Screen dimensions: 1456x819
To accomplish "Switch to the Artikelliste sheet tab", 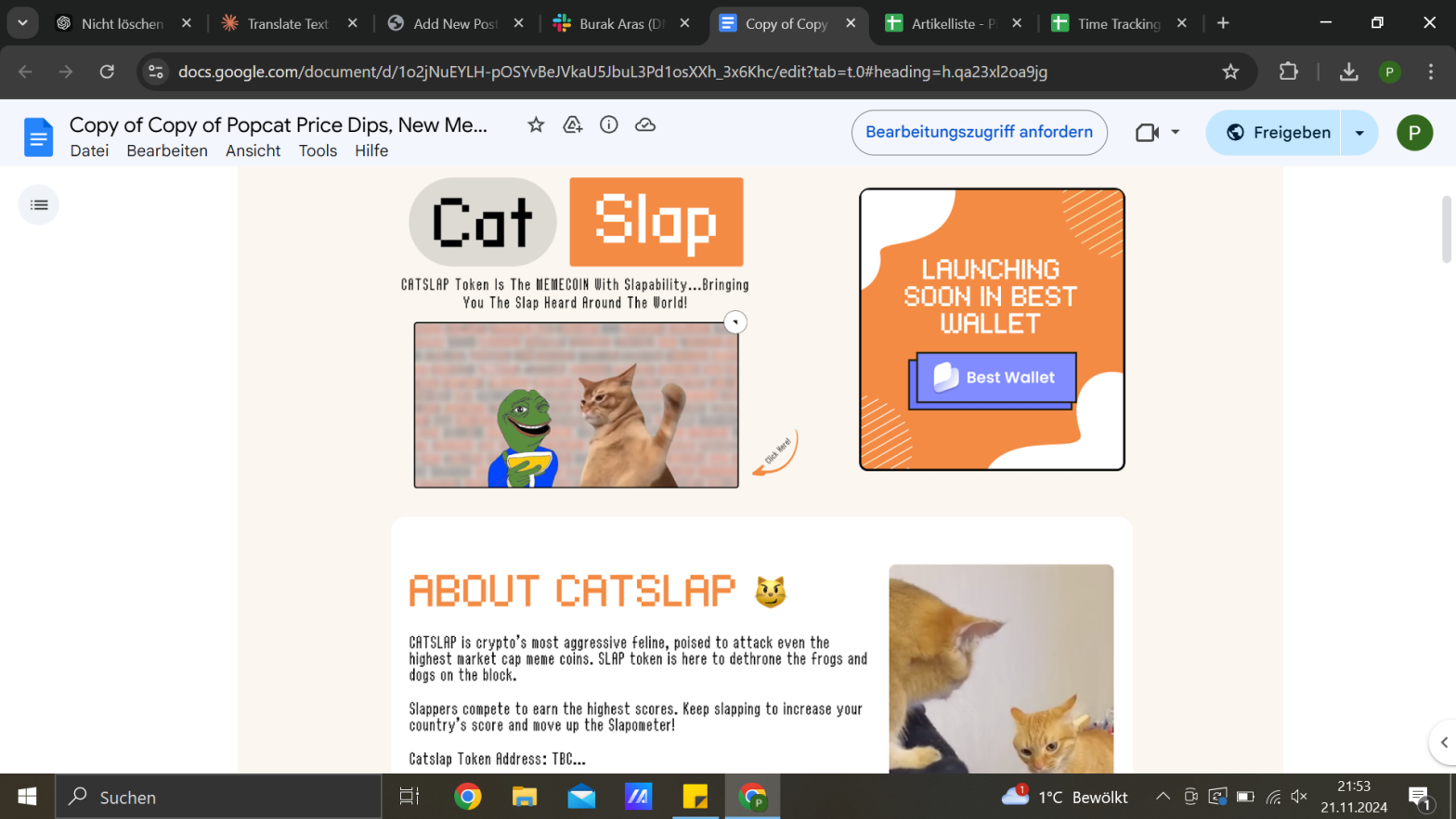I will (x=953, y=24).
